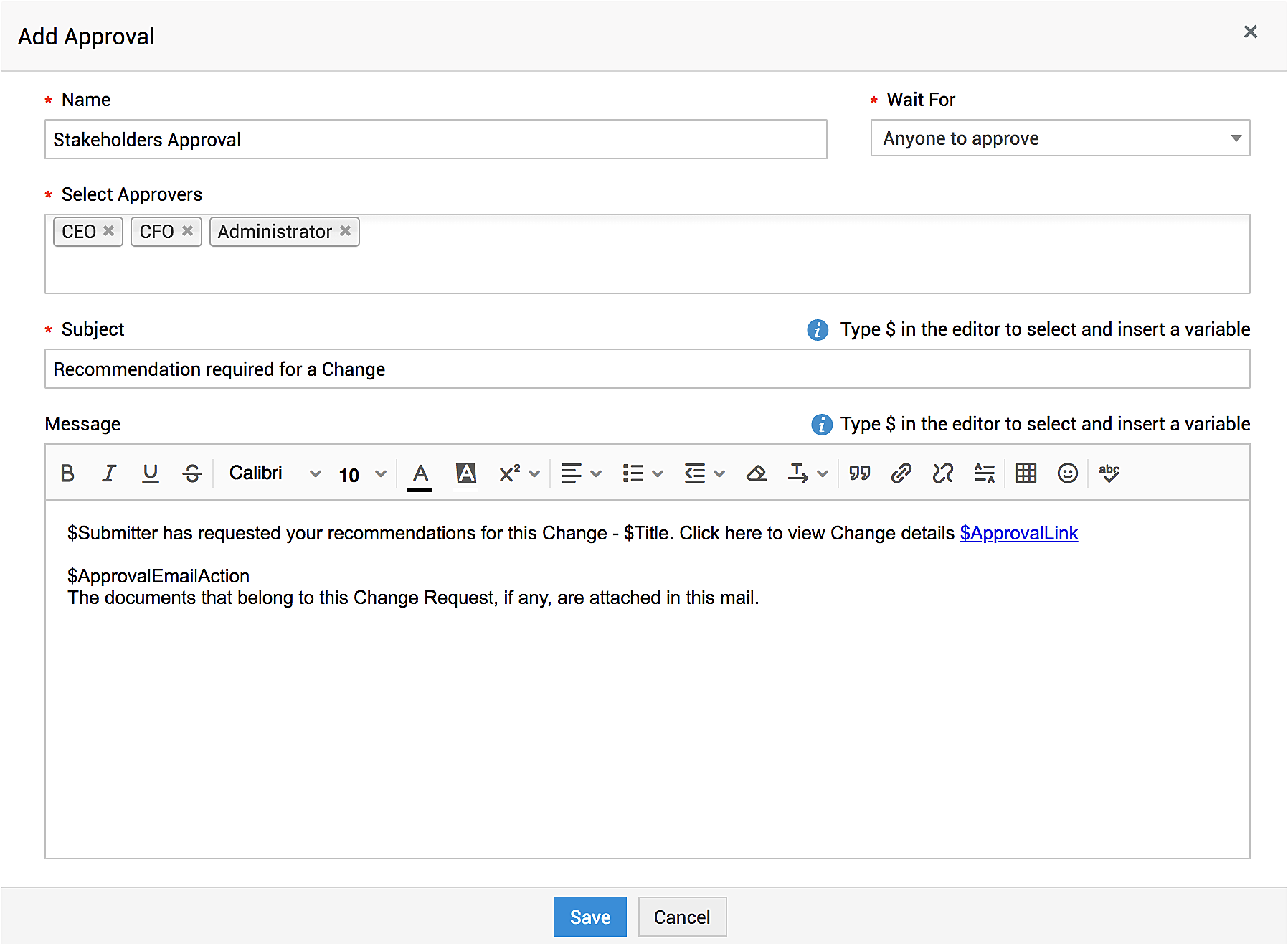Click the blockquote icon in toolbar
Image resolution: width=1288 pixels, height=944 pixels.
coord(859,473)
